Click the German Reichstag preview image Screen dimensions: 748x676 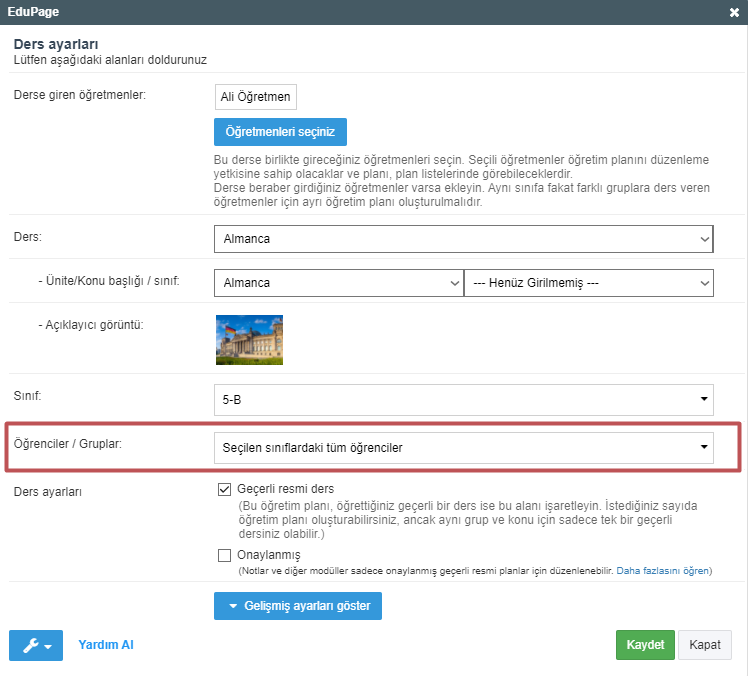(249, 341)
